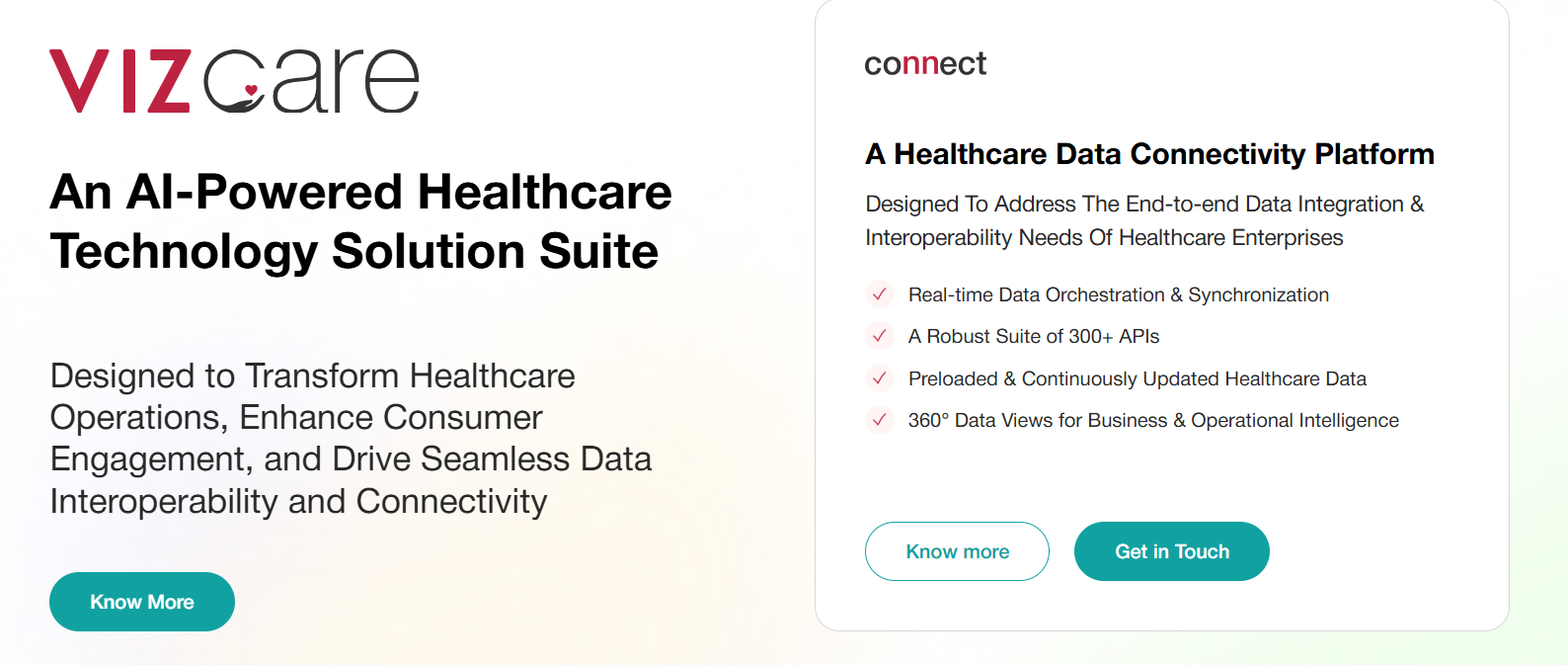Click checkmark beside Preloaded Healthcare Data item
The width and height of the screenshot is (1568, 665).
(x=879, y=378)
